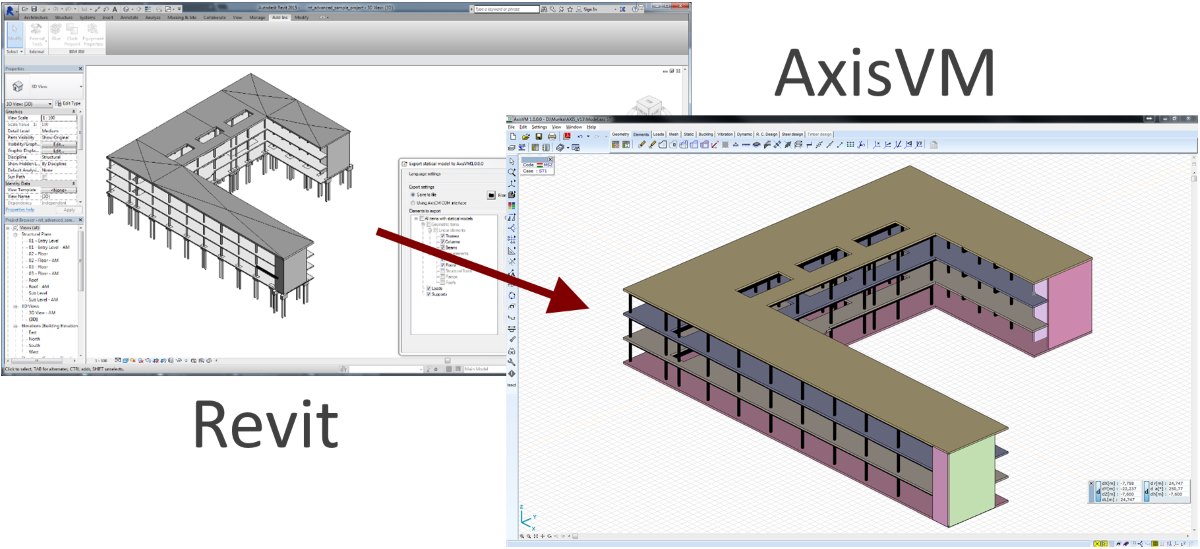Open file using AxisVM folder icon
This screenshot has width=1200, height=549.
[526, 137]
